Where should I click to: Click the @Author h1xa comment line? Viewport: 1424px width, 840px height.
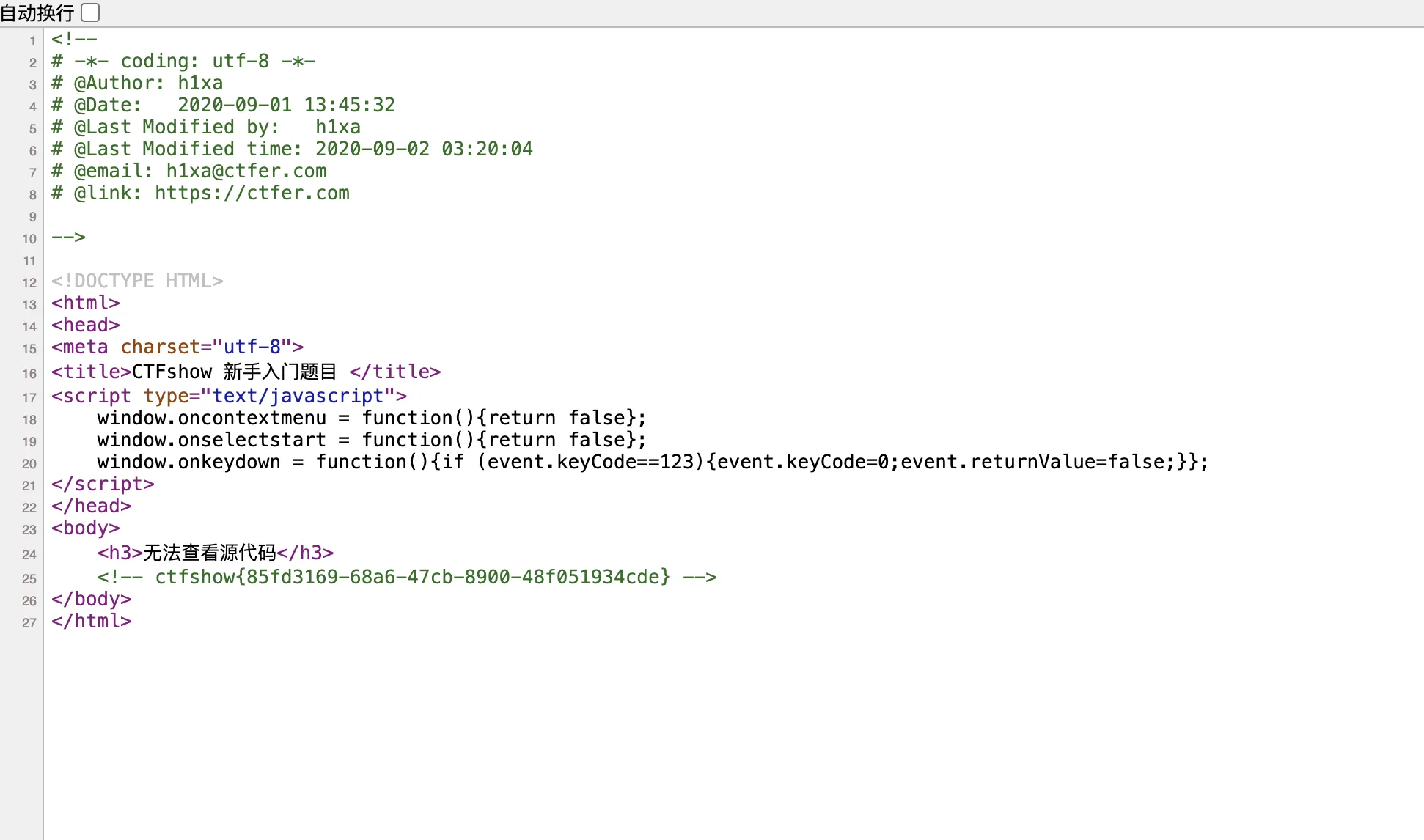click(x=137, y=84)
